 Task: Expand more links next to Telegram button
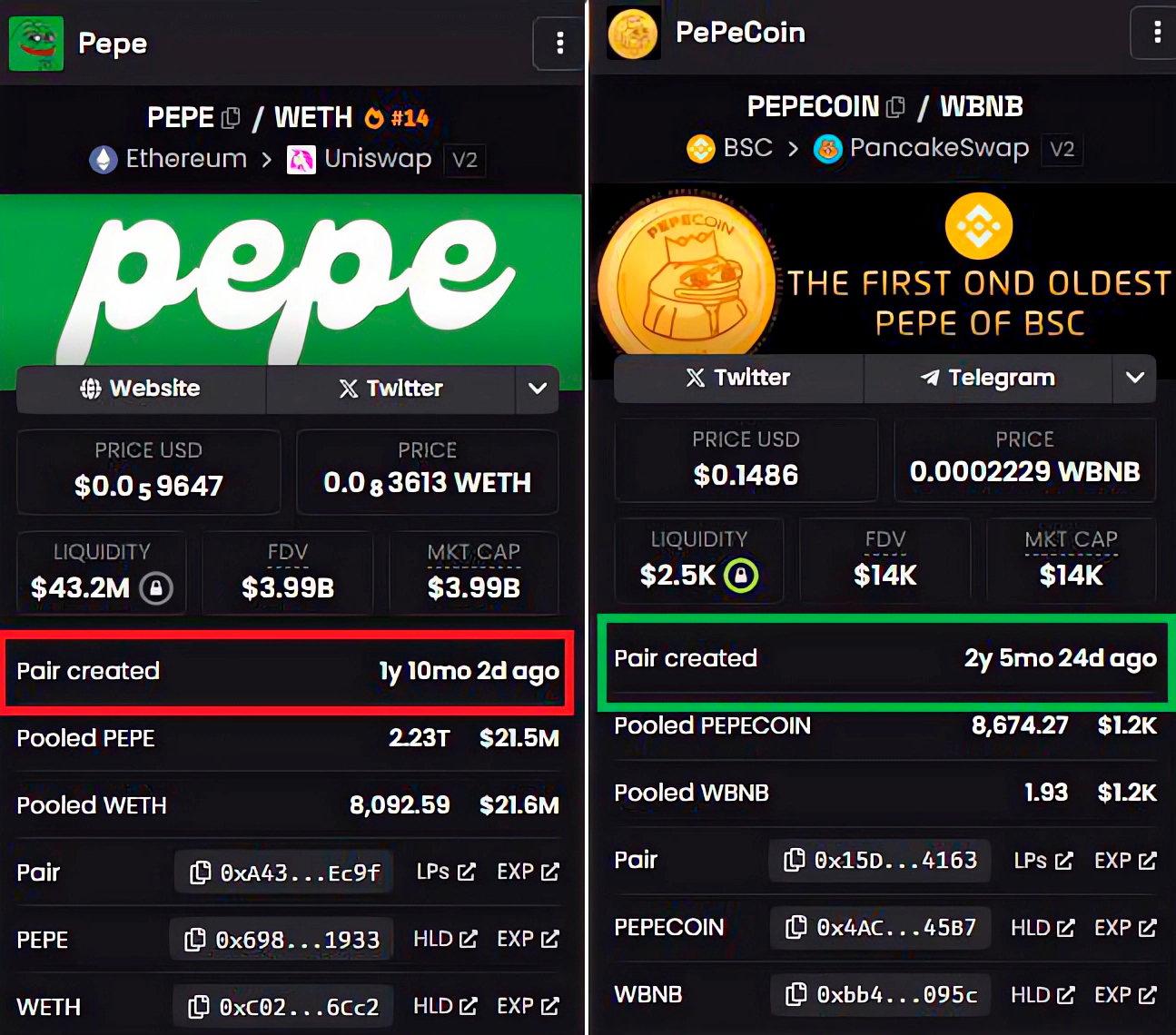[x=1135, y=378]
